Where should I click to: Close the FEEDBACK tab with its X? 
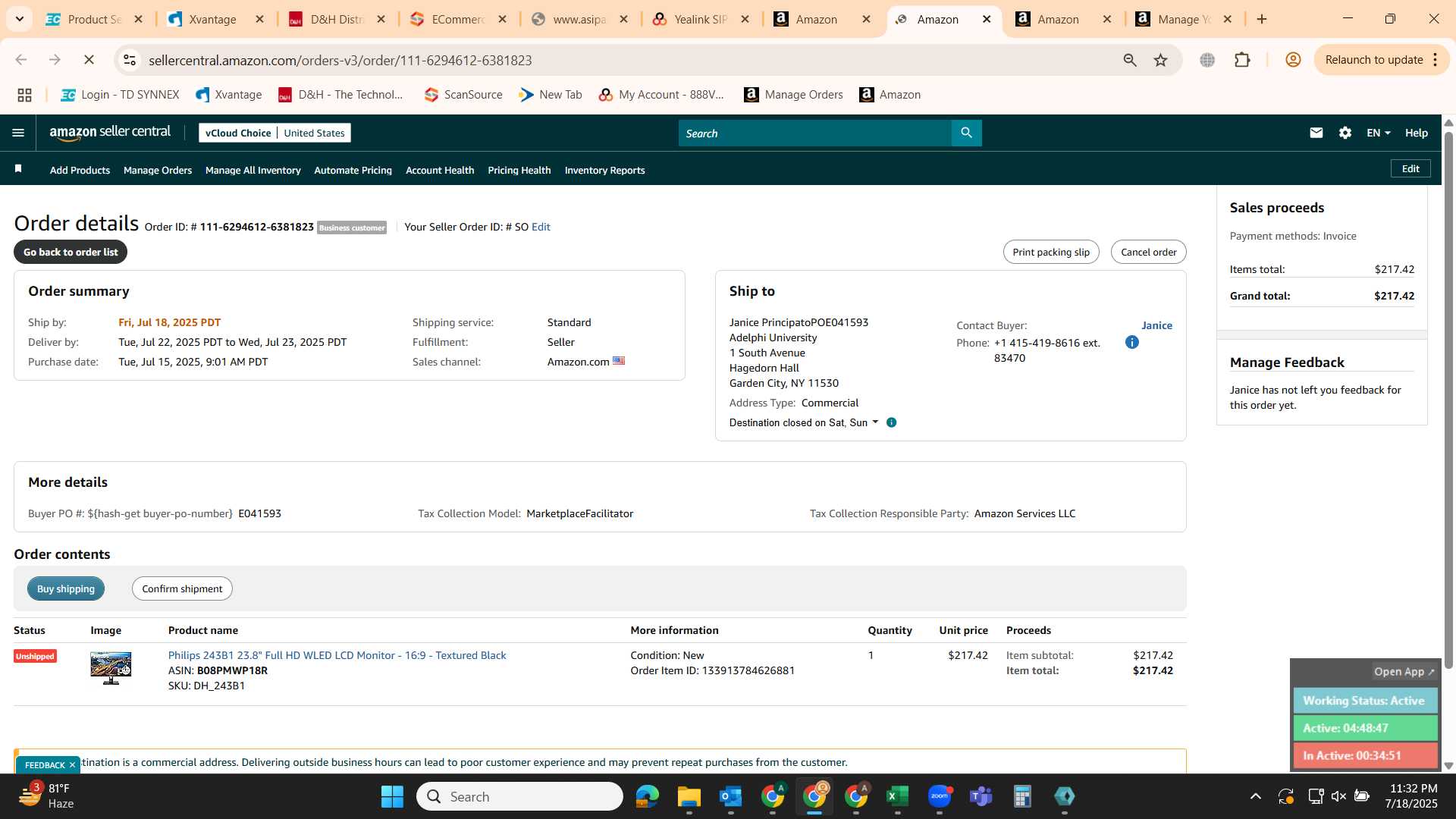72,765
